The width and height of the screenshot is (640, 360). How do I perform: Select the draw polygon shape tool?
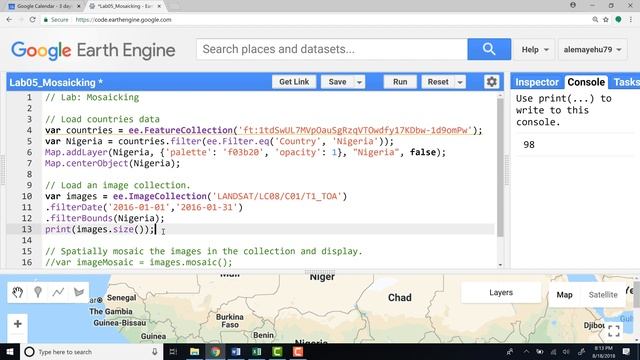79,292
